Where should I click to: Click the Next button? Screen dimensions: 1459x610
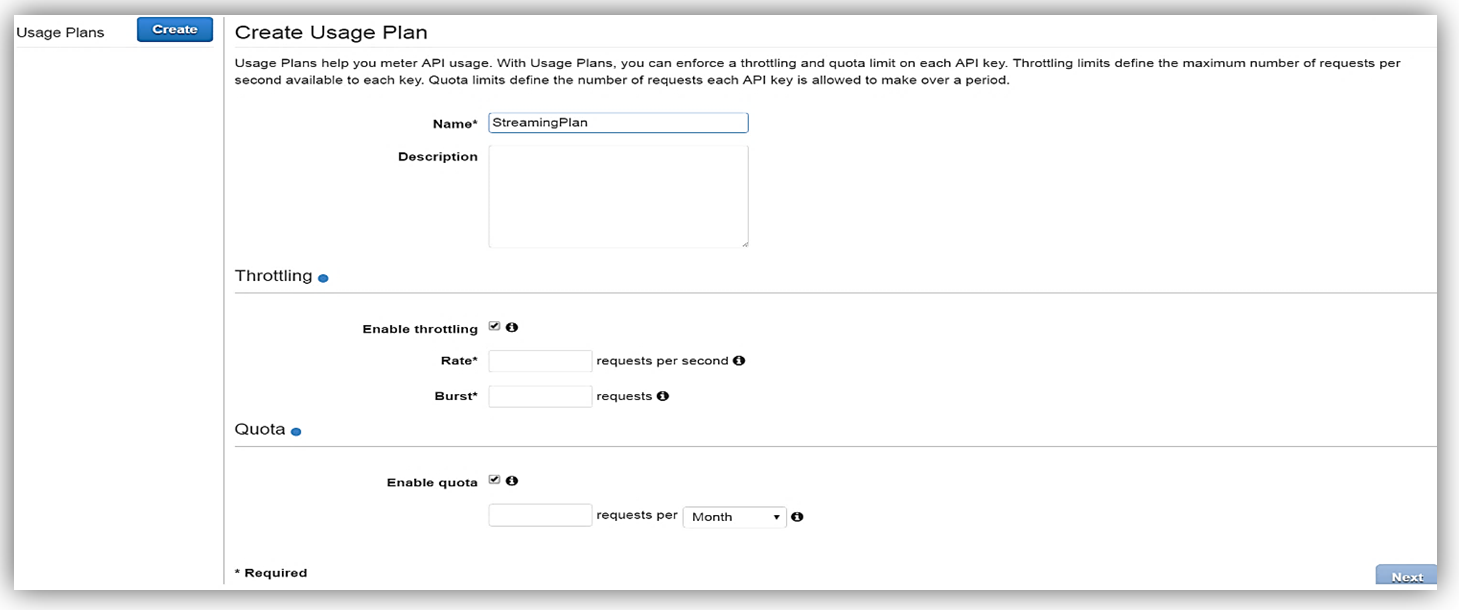pyautogui.click(x=1406, y=577)
